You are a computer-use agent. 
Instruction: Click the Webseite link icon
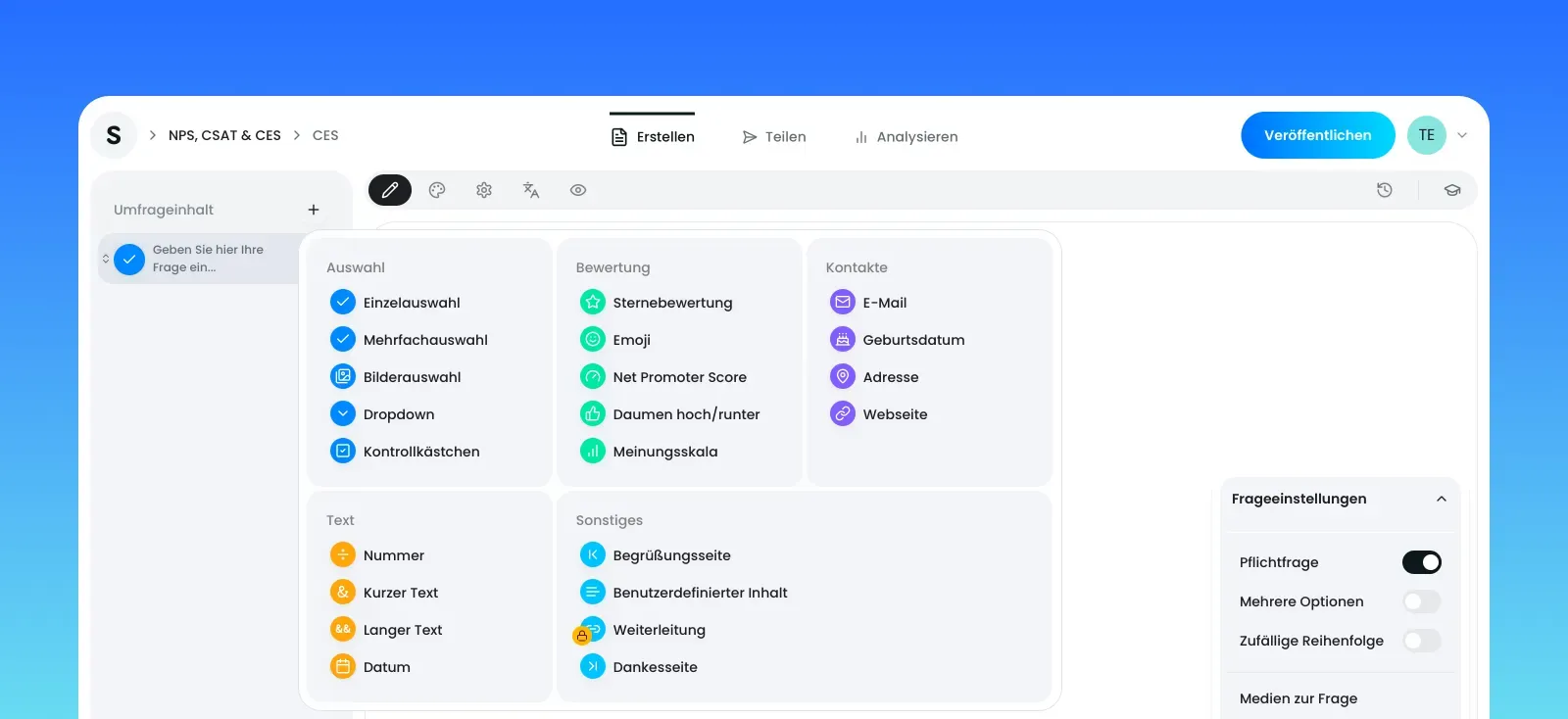(x=843, y=413)
